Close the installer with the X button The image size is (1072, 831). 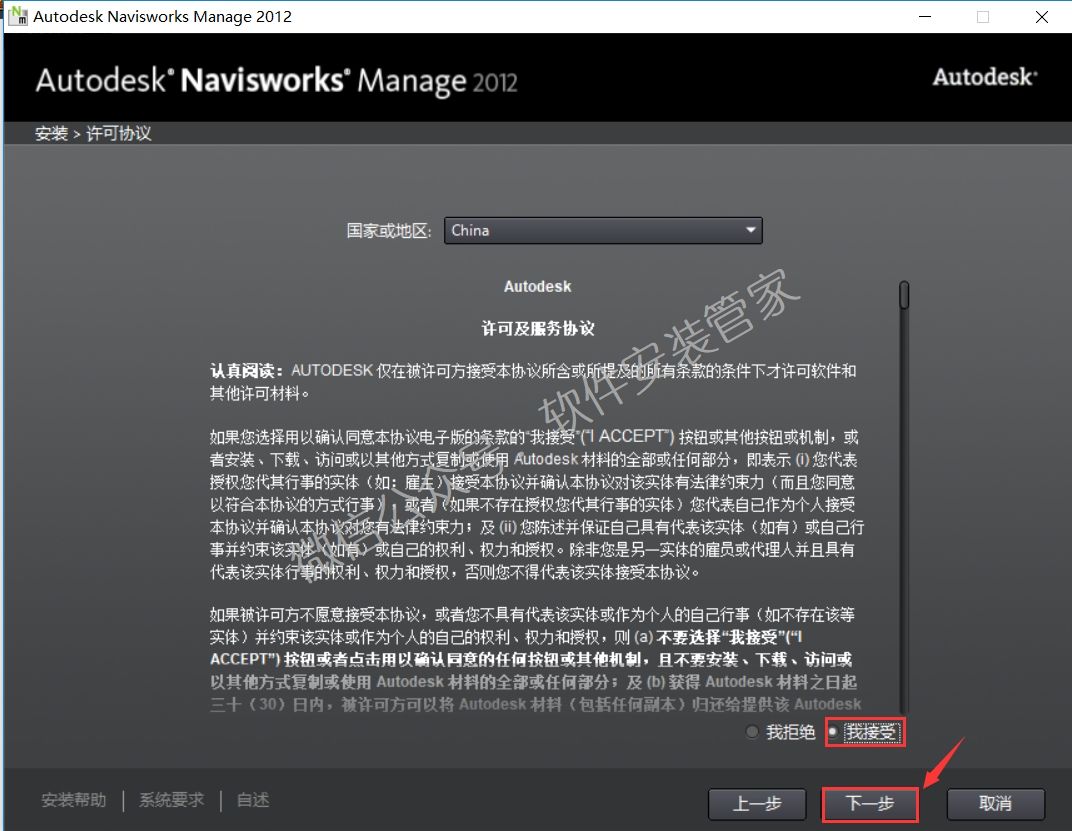[1042, 17]
